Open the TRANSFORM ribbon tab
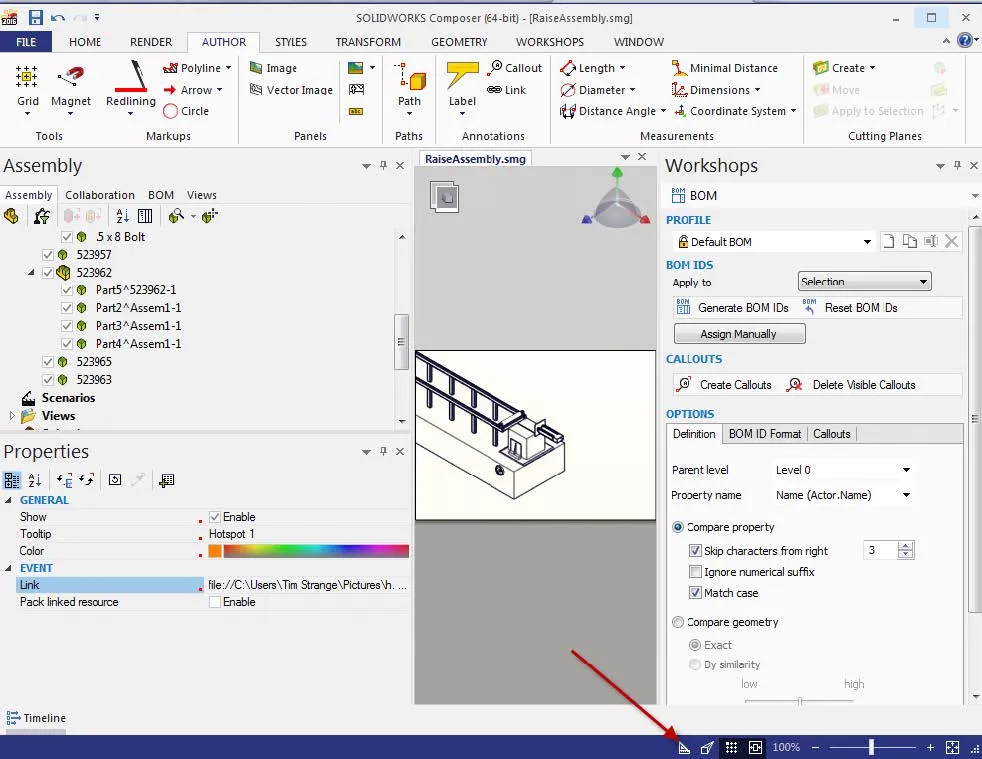 (x=368, y=42)
